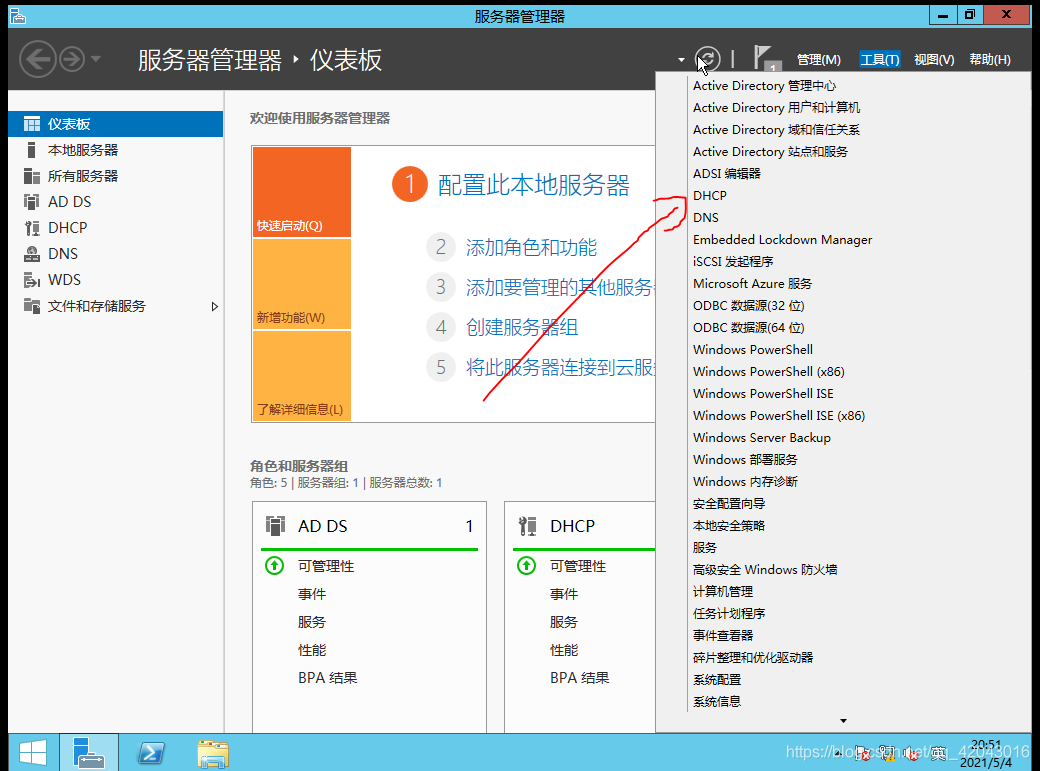Open 配置此本地服务器 link
This screenshot has height=771, width=1040.
(x=533, y=185)
